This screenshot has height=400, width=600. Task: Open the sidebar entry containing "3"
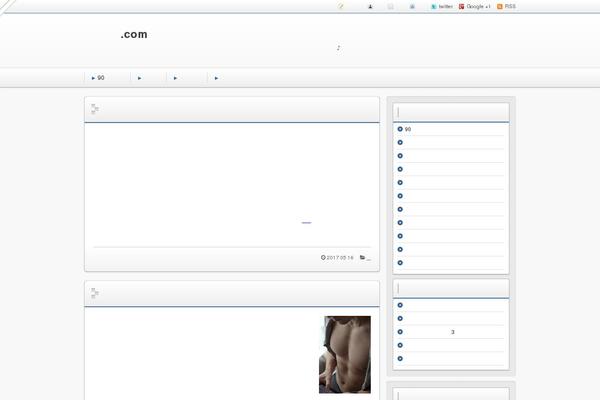(x=451, y=332)
